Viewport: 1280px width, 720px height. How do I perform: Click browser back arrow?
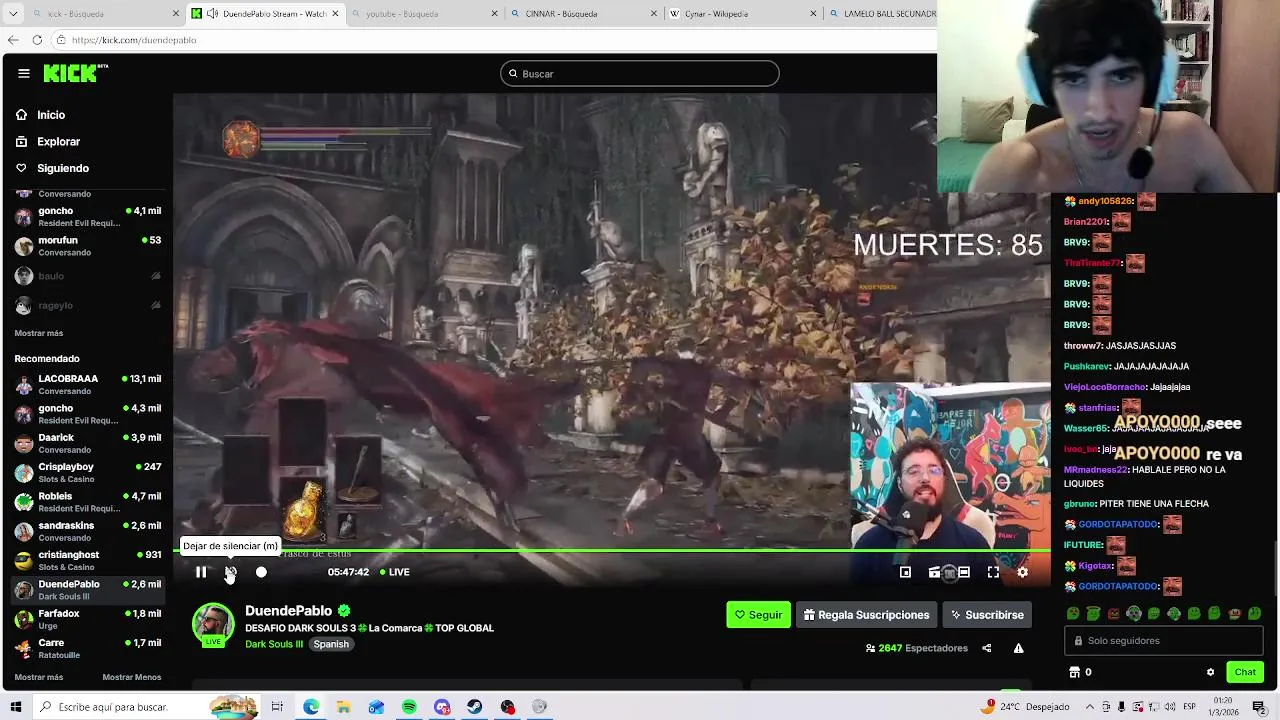tap(12, 40)
